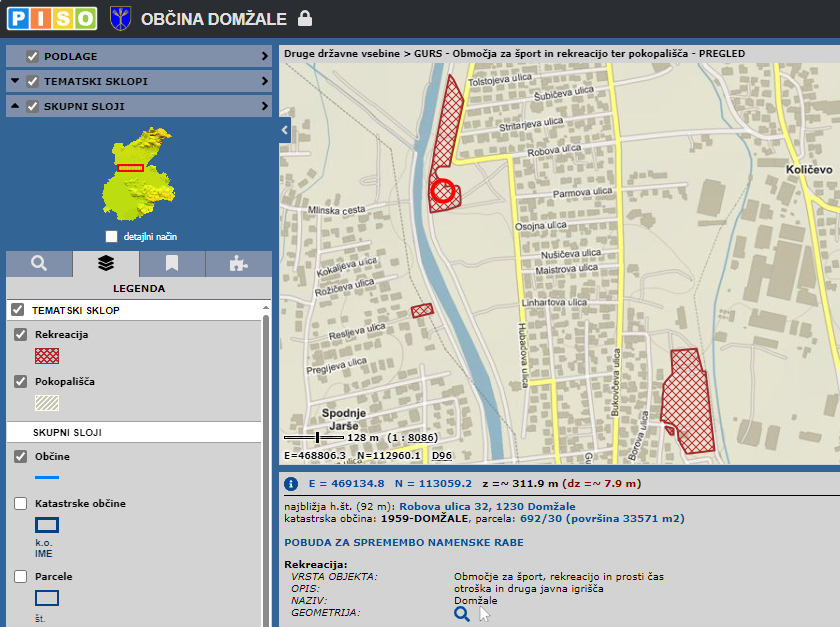
Task: Enable the Katastrske občine layer
Action: (21, 503)
